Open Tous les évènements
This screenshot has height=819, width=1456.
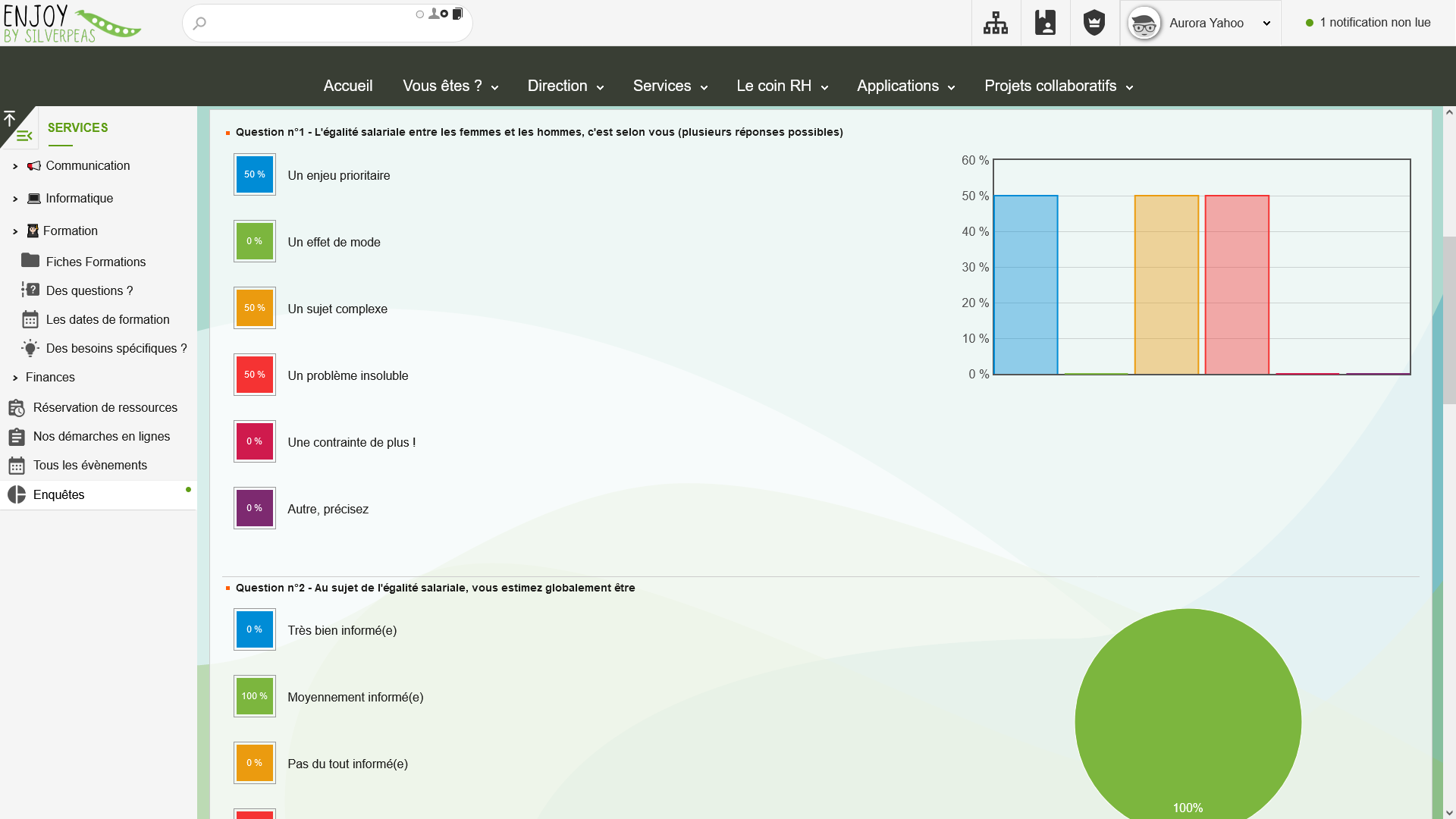[90, 465]
